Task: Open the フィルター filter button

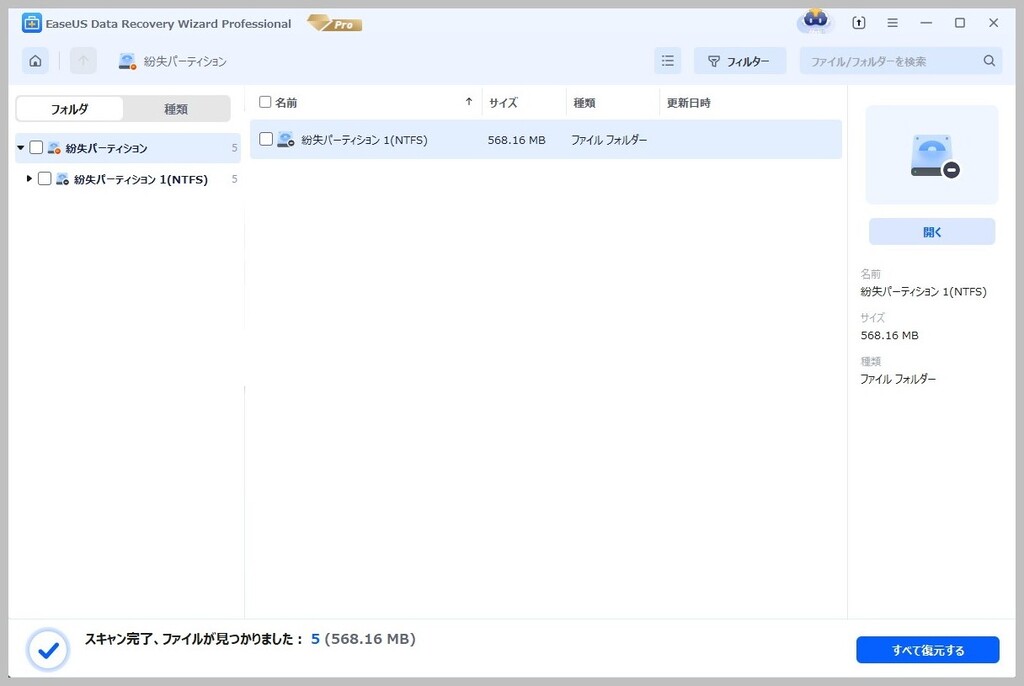Action: [739, 61]
